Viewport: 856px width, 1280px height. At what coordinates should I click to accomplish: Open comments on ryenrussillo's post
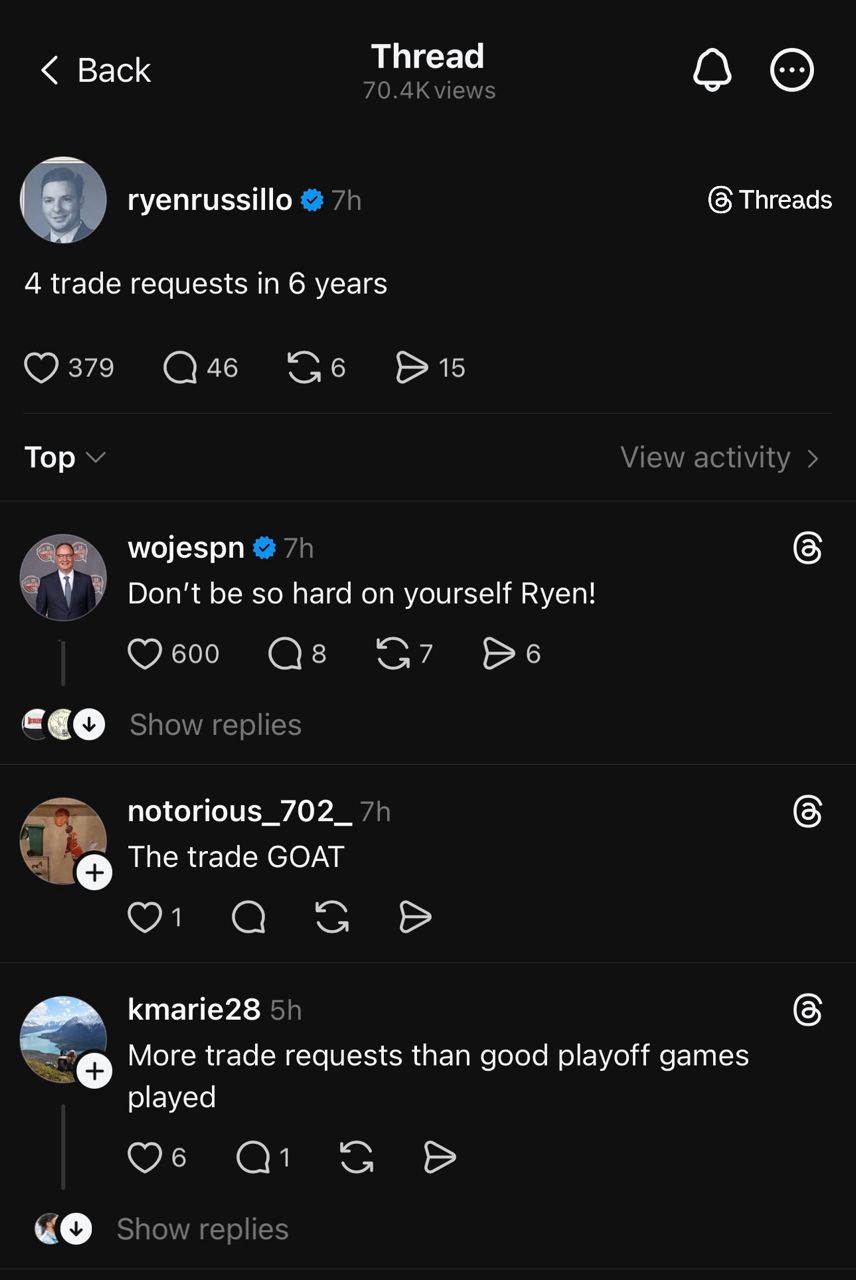click(x=180, y=368)
